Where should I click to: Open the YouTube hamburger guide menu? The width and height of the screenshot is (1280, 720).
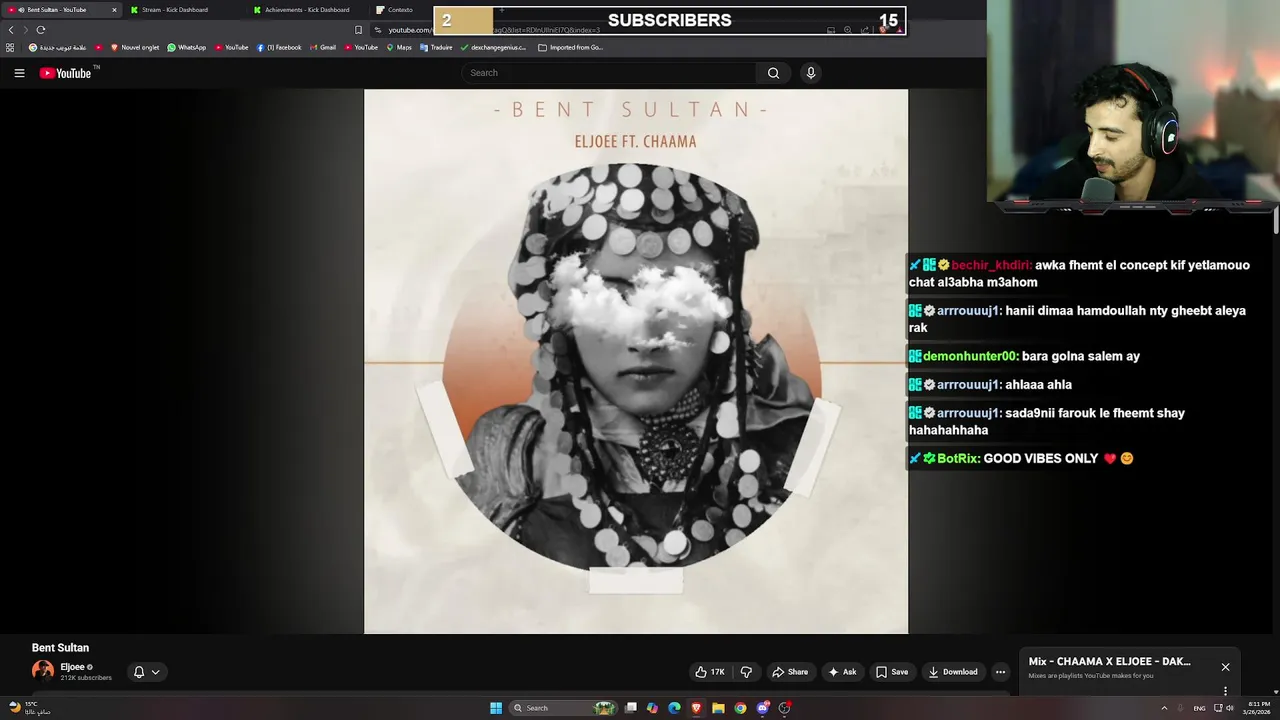pos(19,73)
